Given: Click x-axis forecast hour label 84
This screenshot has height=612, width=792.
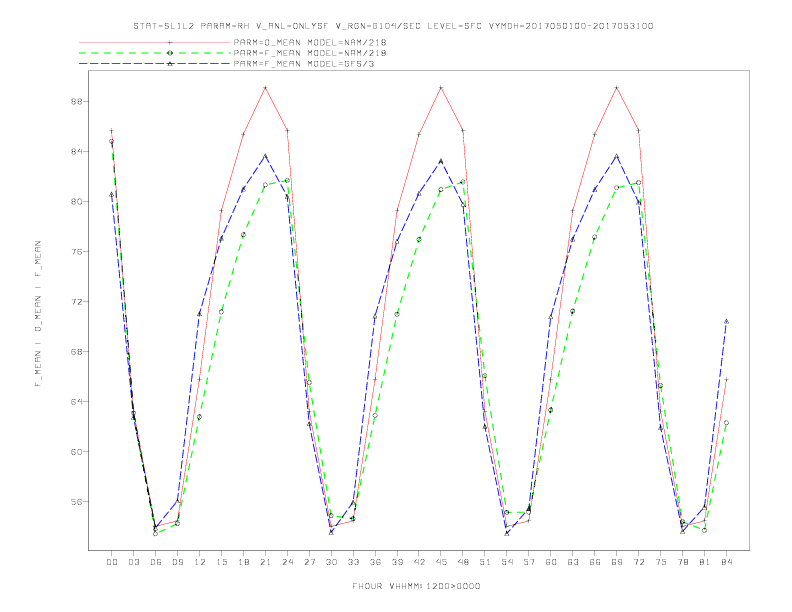Looking at the screenshot, I should click(x=727, y=562).
